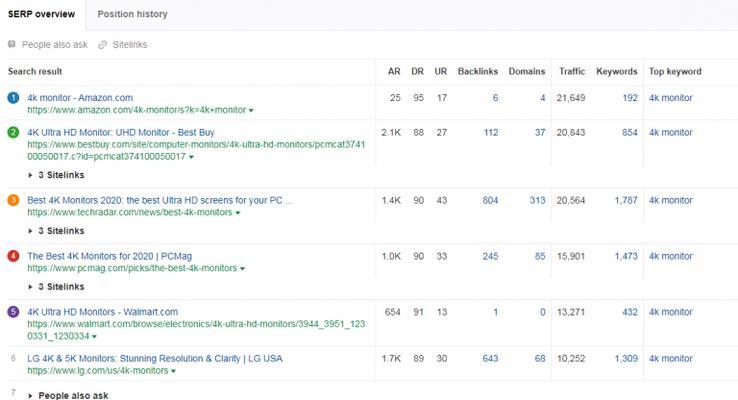
Task: Click the Domains column header
Action: tap(527, 72)
